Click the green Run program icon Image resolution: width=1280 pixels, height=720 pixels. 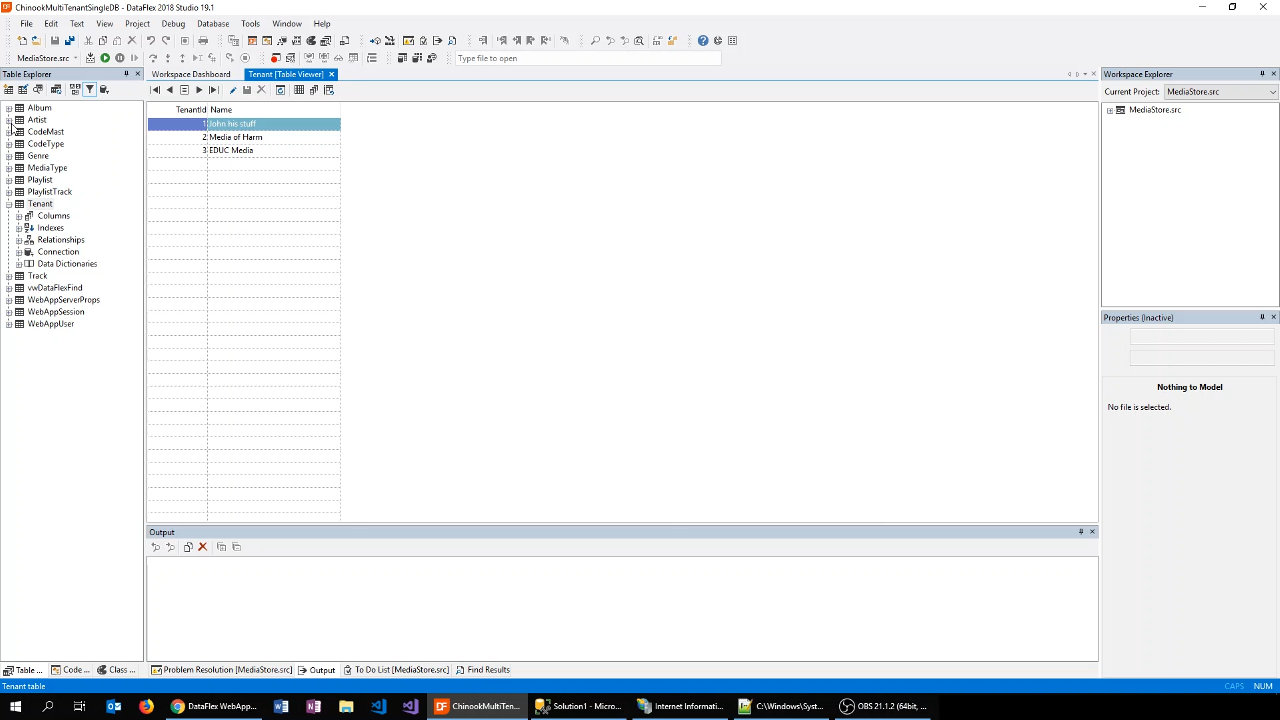105,58
